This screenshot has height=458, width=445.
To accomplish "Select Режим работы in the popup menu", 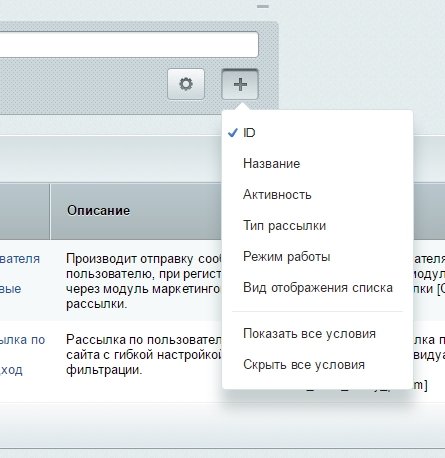I will [x=317, y=257].
